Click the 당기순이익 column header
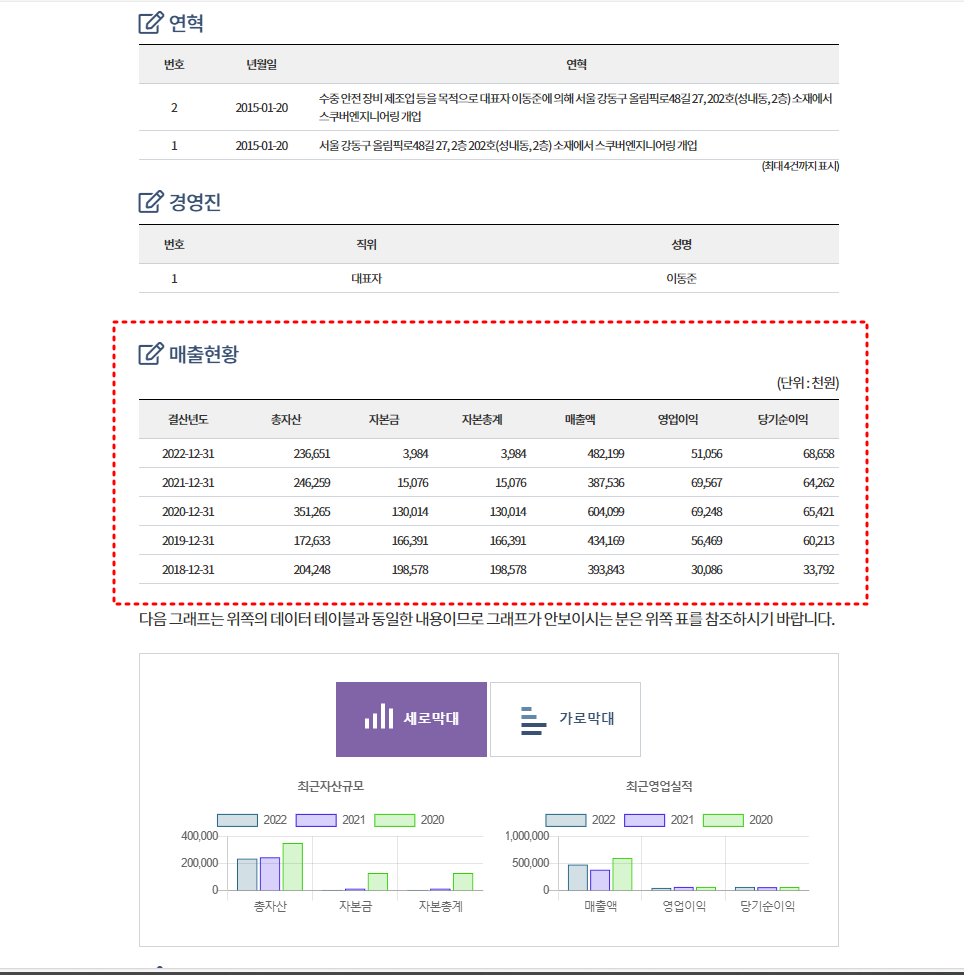This screenshot has width=964, height=975. tap(782, 420)
